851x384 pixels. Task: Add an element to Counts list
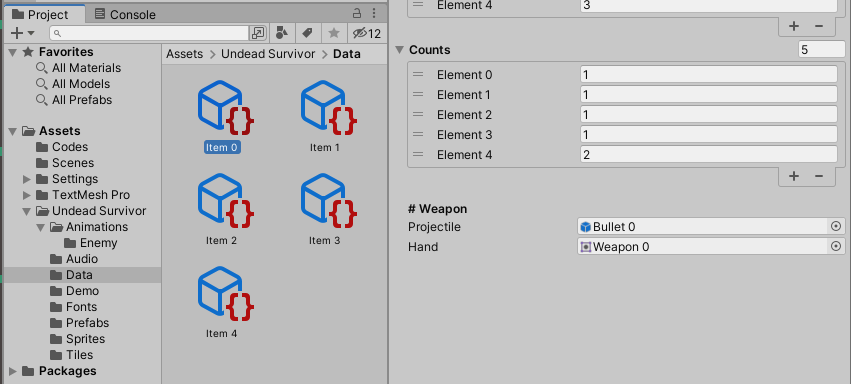(793, 176)
